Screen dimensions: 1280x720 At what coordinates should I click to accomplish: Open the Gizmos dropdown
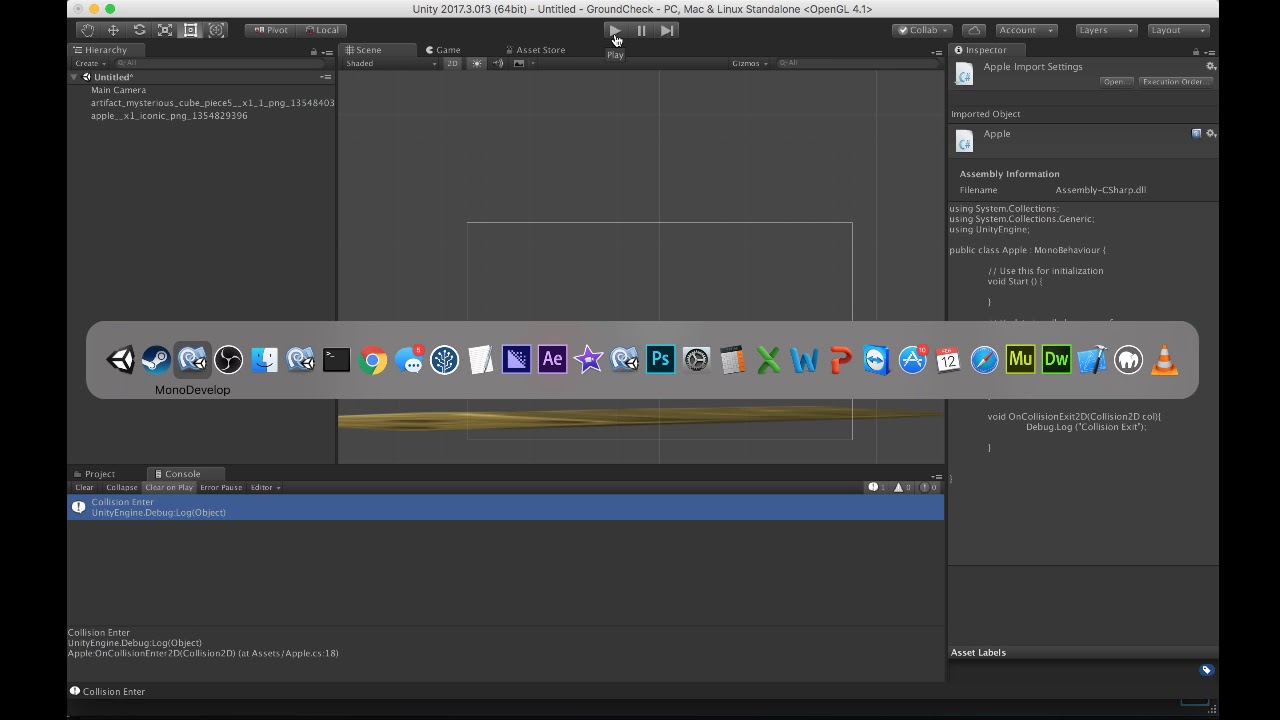(x=750, y=63)
